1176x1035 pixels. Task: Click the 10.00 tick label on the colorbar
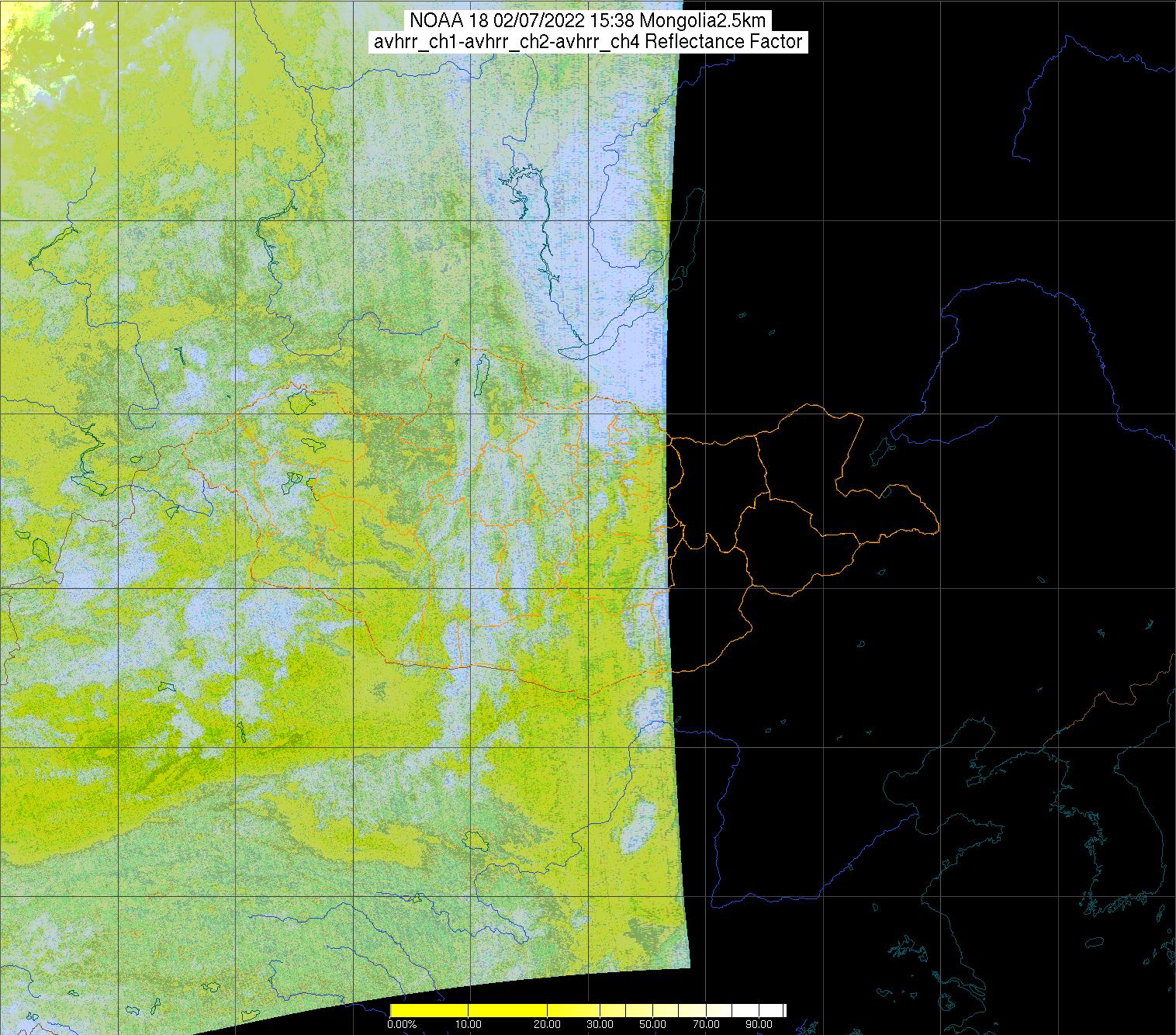[469, 1025]
